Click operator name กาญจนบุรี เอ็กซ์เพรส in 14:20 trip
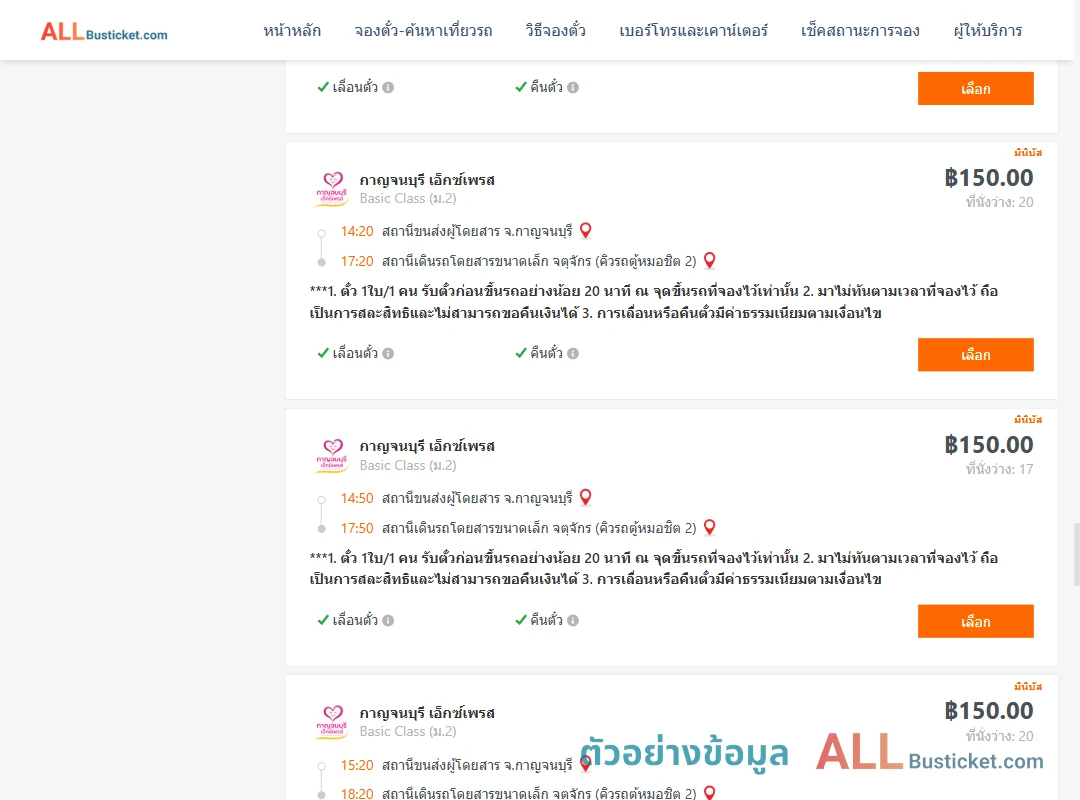Image resolution: width=1080 pixels, height=800 pixels. pos(427,180)
